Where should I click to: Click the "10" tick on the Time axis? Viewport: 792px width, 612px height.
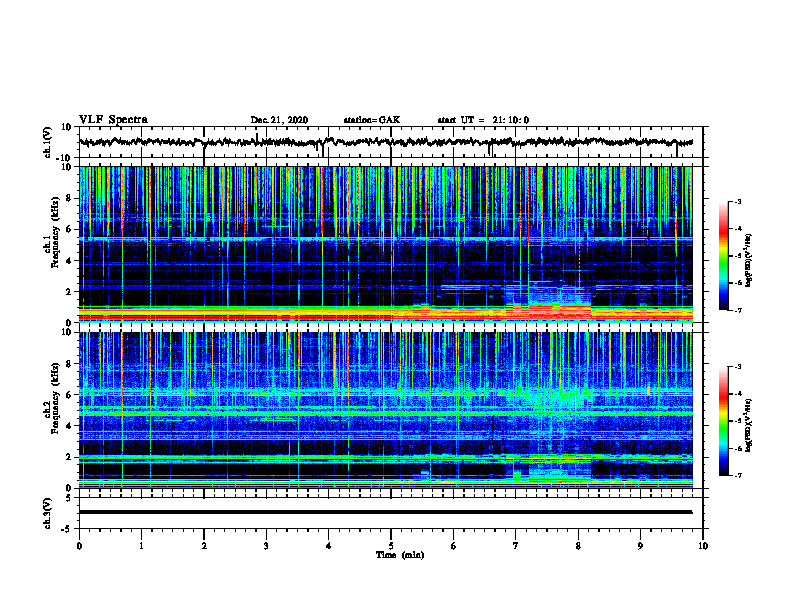pos(703,546)
